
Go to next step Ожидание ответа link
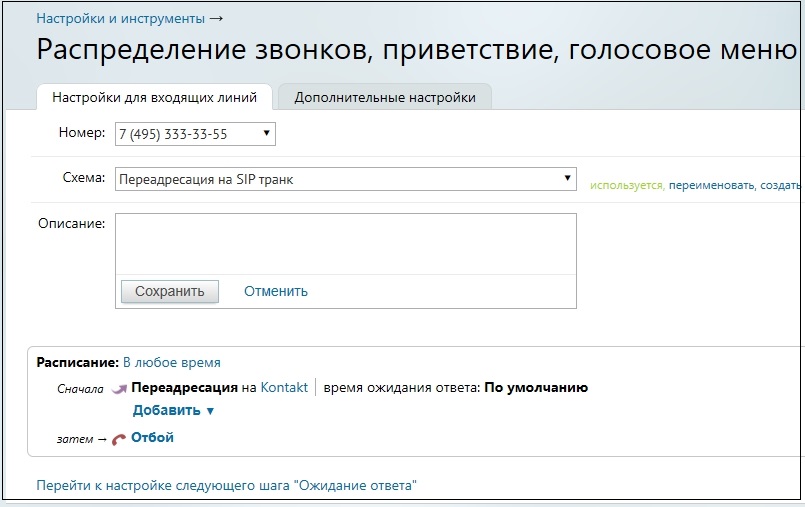(x=226, y=485)
